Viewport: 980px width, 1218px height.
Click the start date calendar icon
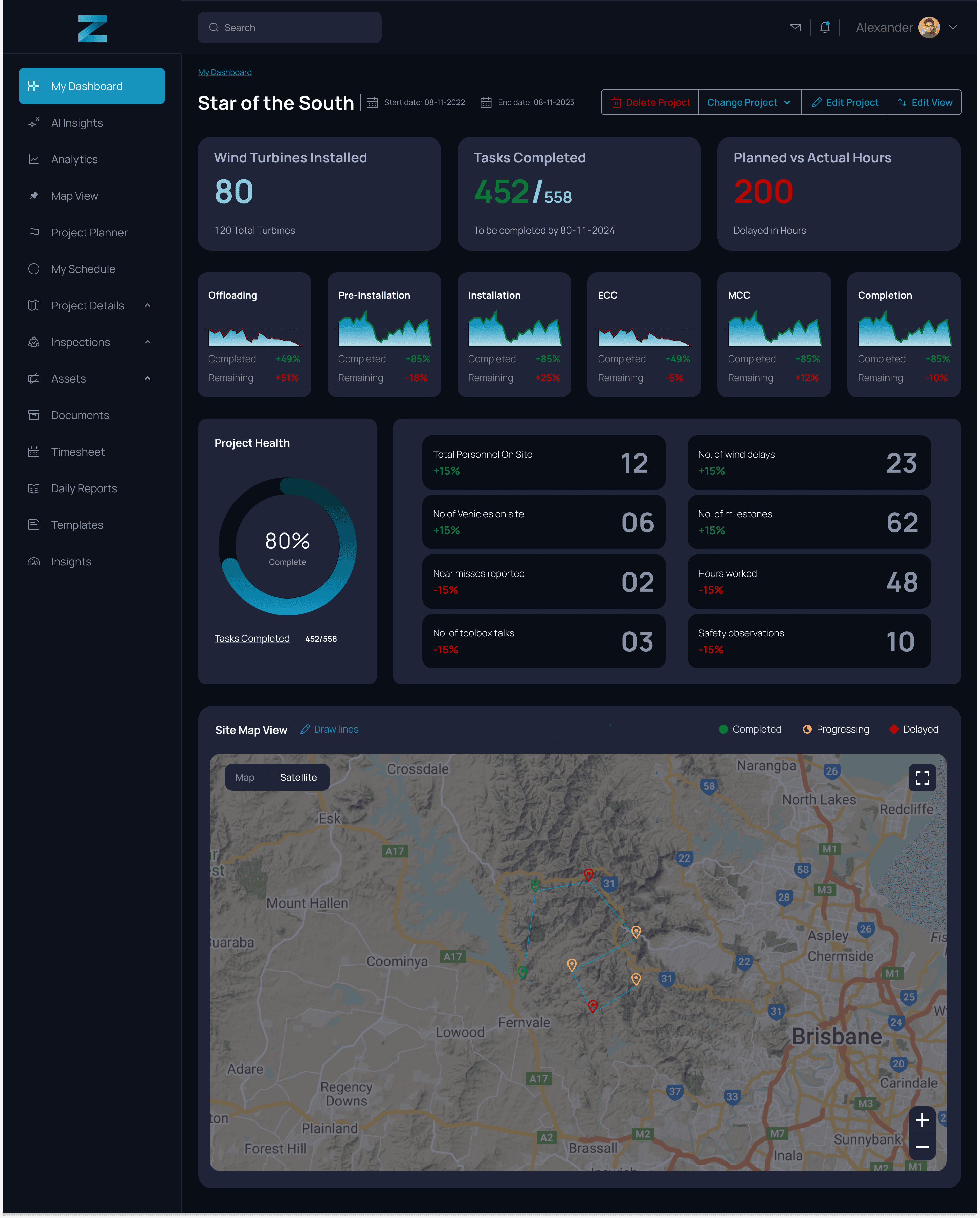tap(372, 102)
